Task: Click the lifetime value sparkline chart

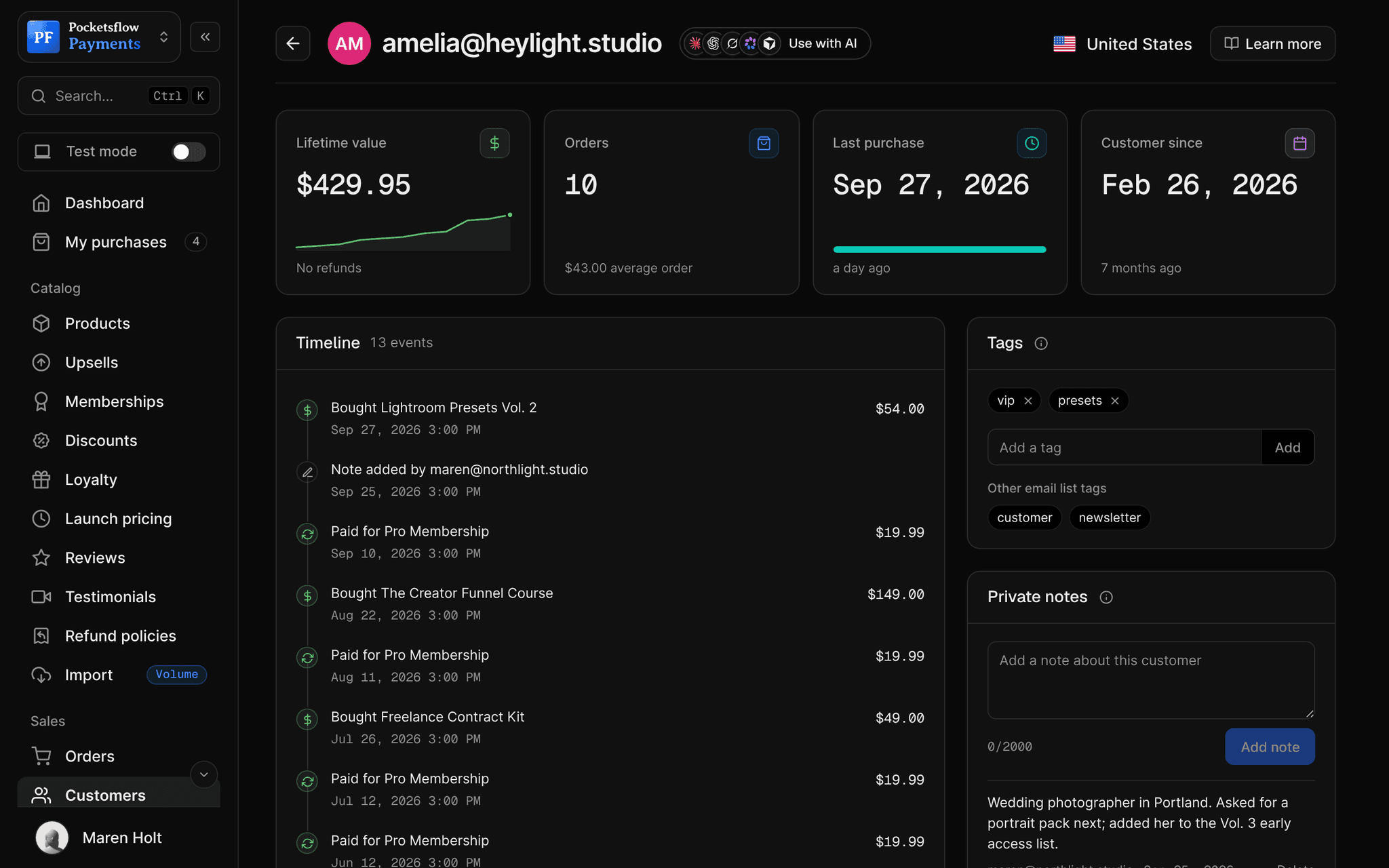Action: coord(404,232)
